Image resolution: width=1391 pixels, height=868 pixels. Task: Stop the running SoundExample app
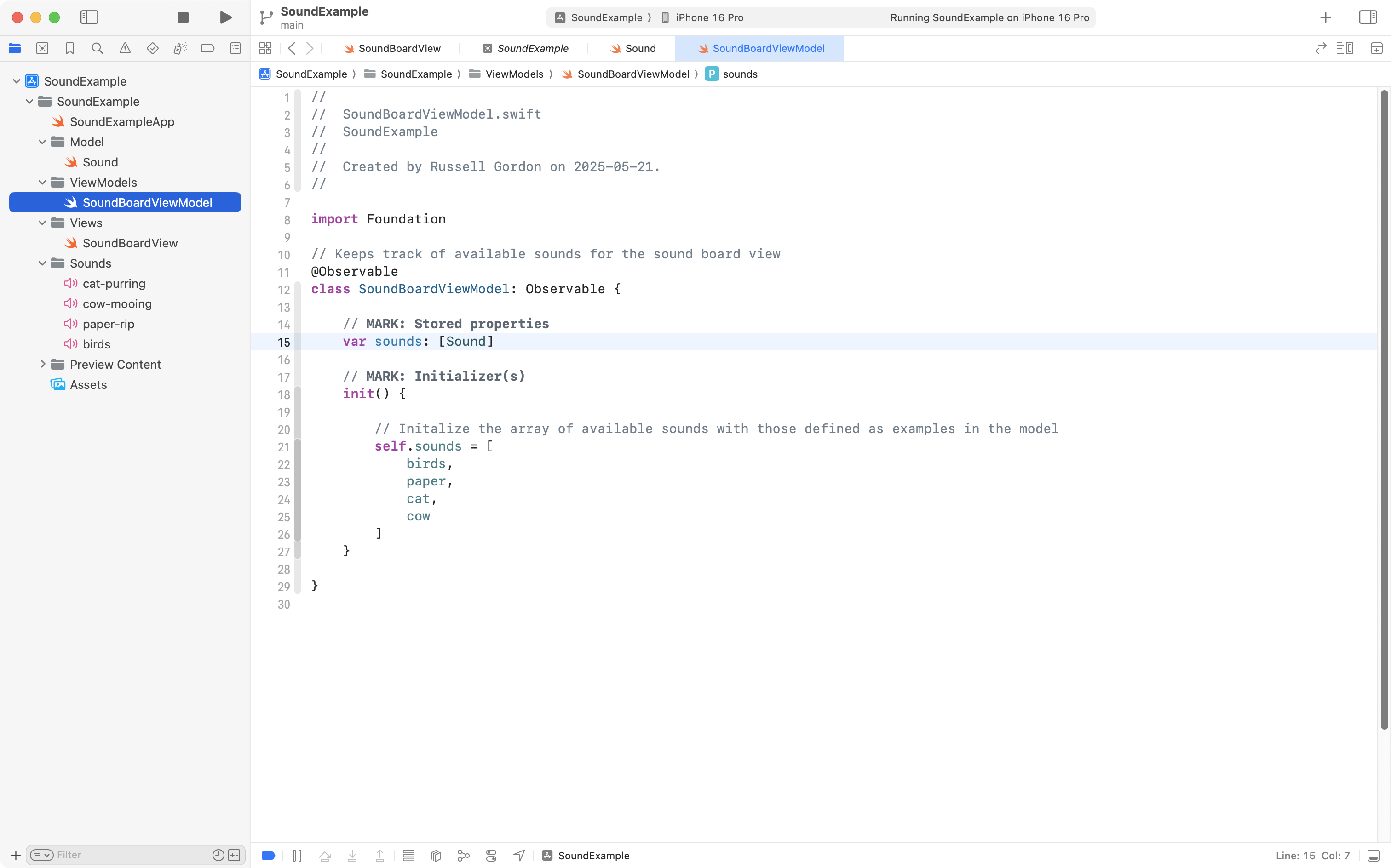pyautogui.click(x=183, y=17)
